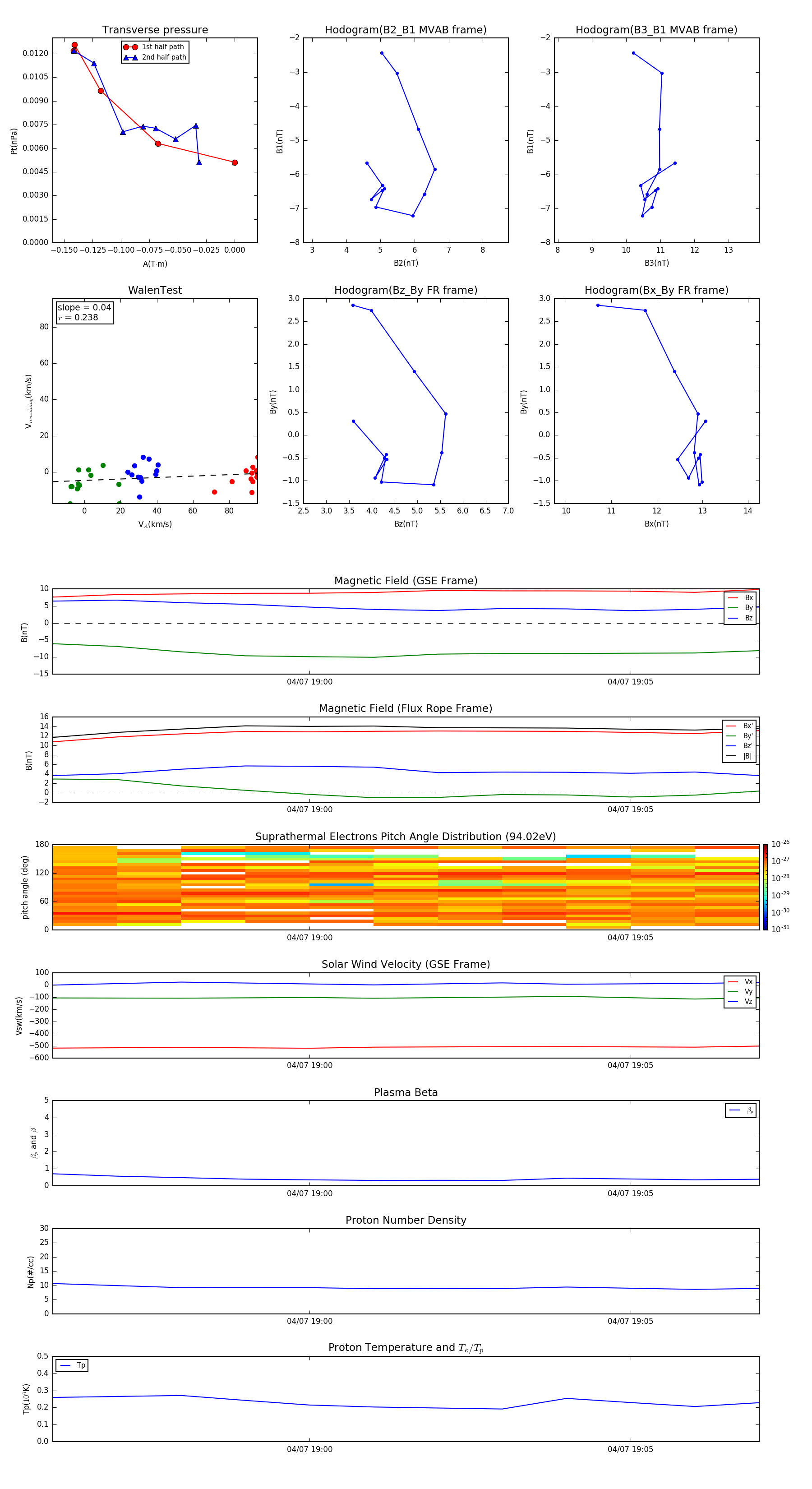Click the 'B3(nT)' x-axis label
The image size is (812, 1489).
coord(656,263)
